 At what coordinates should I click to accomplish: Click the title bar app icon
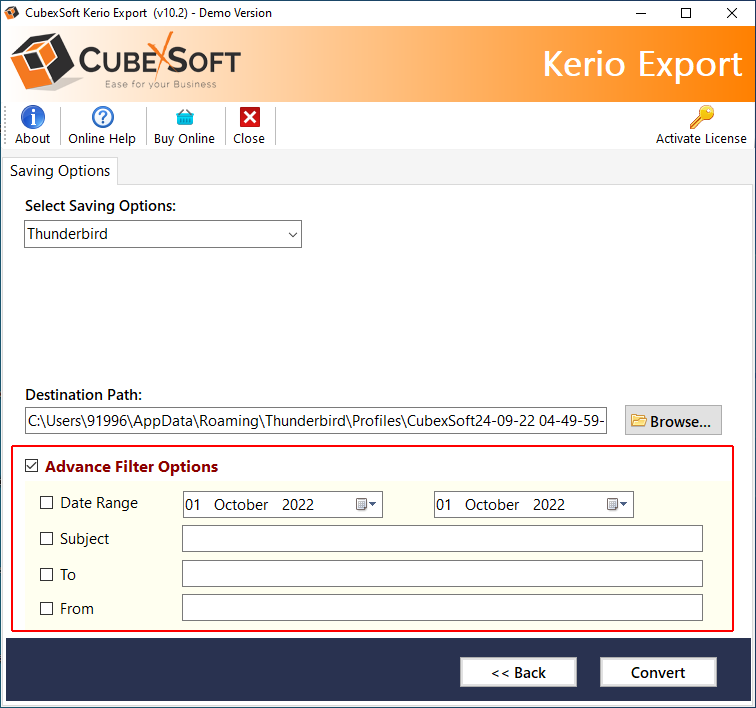(x=12, y=13)
